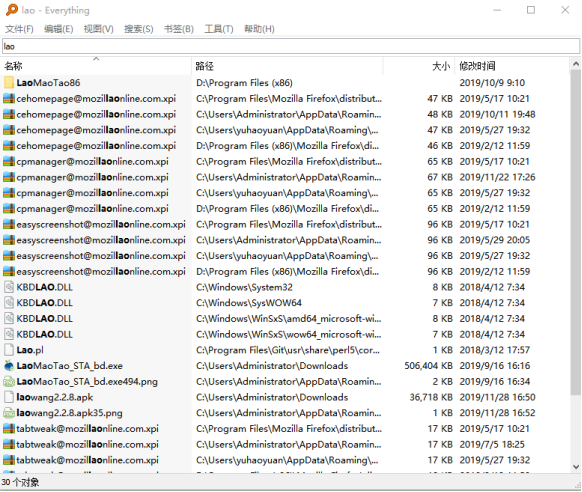Screen dimensions: 582x492
Task: Click the scrollbar up arrow
Action: [576, 64]
